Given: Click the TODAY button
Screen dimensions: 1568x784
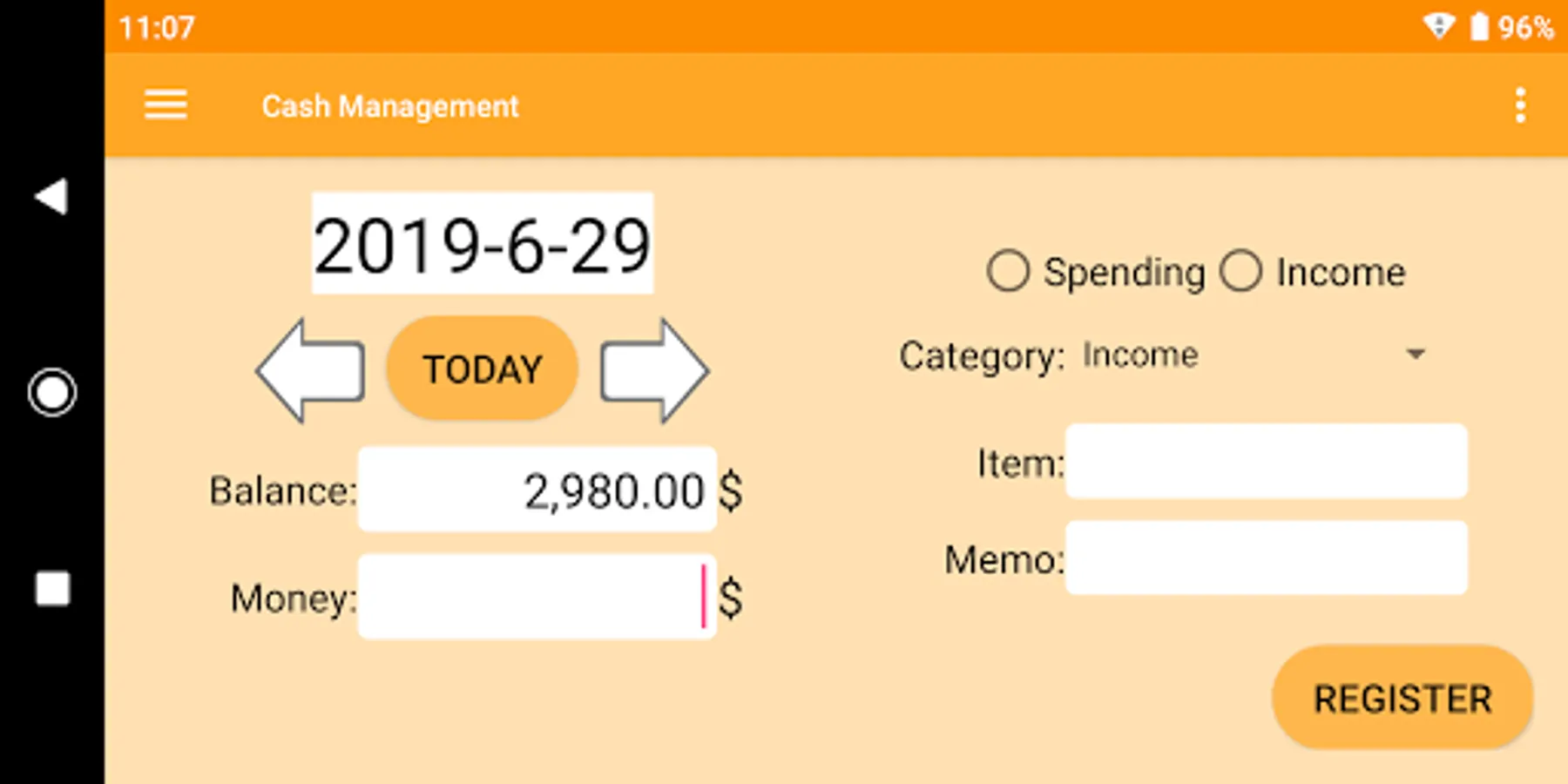Looking at the screenshot, I should (482, 369).
